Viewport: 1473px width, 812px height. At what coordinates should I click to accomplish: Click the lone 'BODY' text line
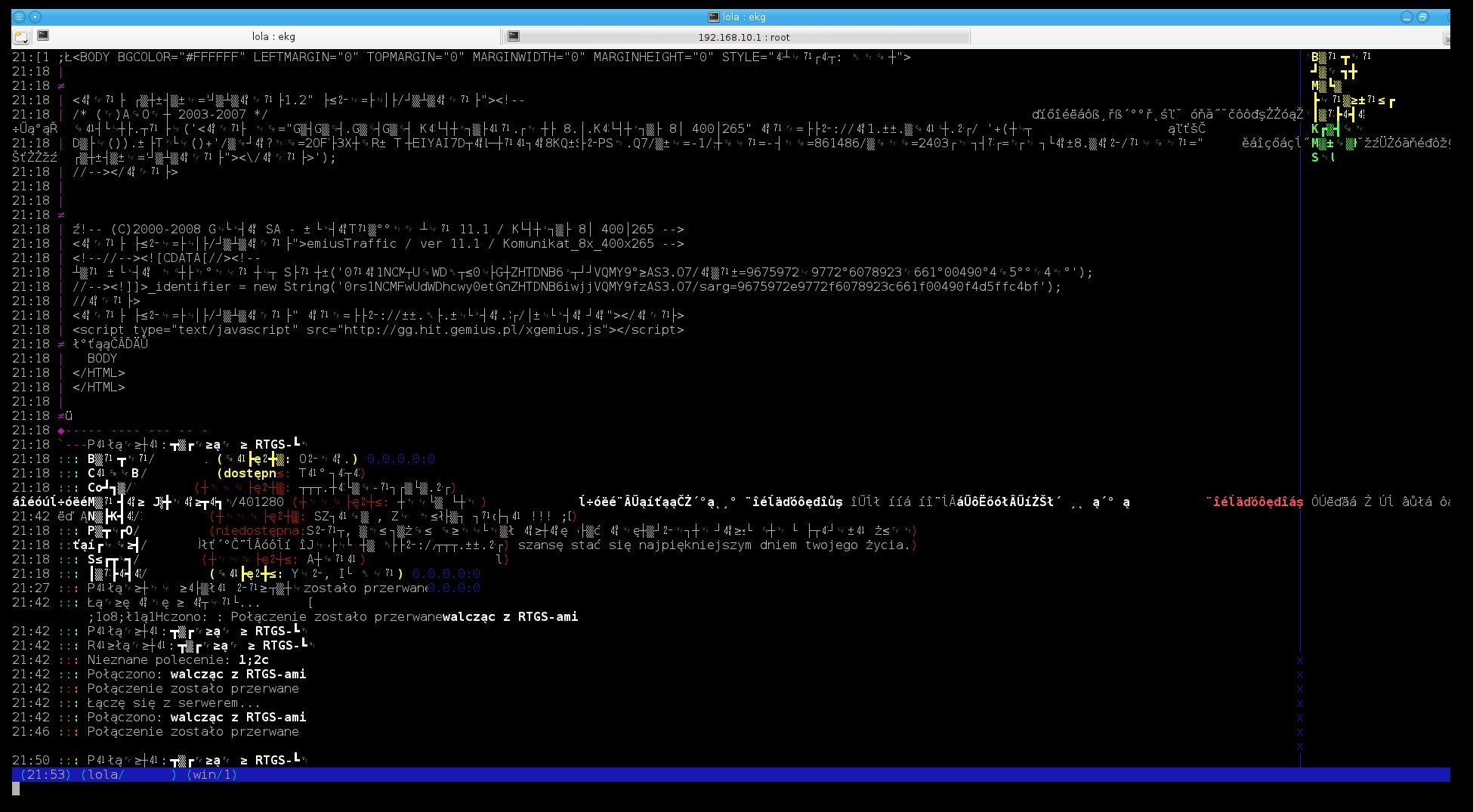click(102, 358)
